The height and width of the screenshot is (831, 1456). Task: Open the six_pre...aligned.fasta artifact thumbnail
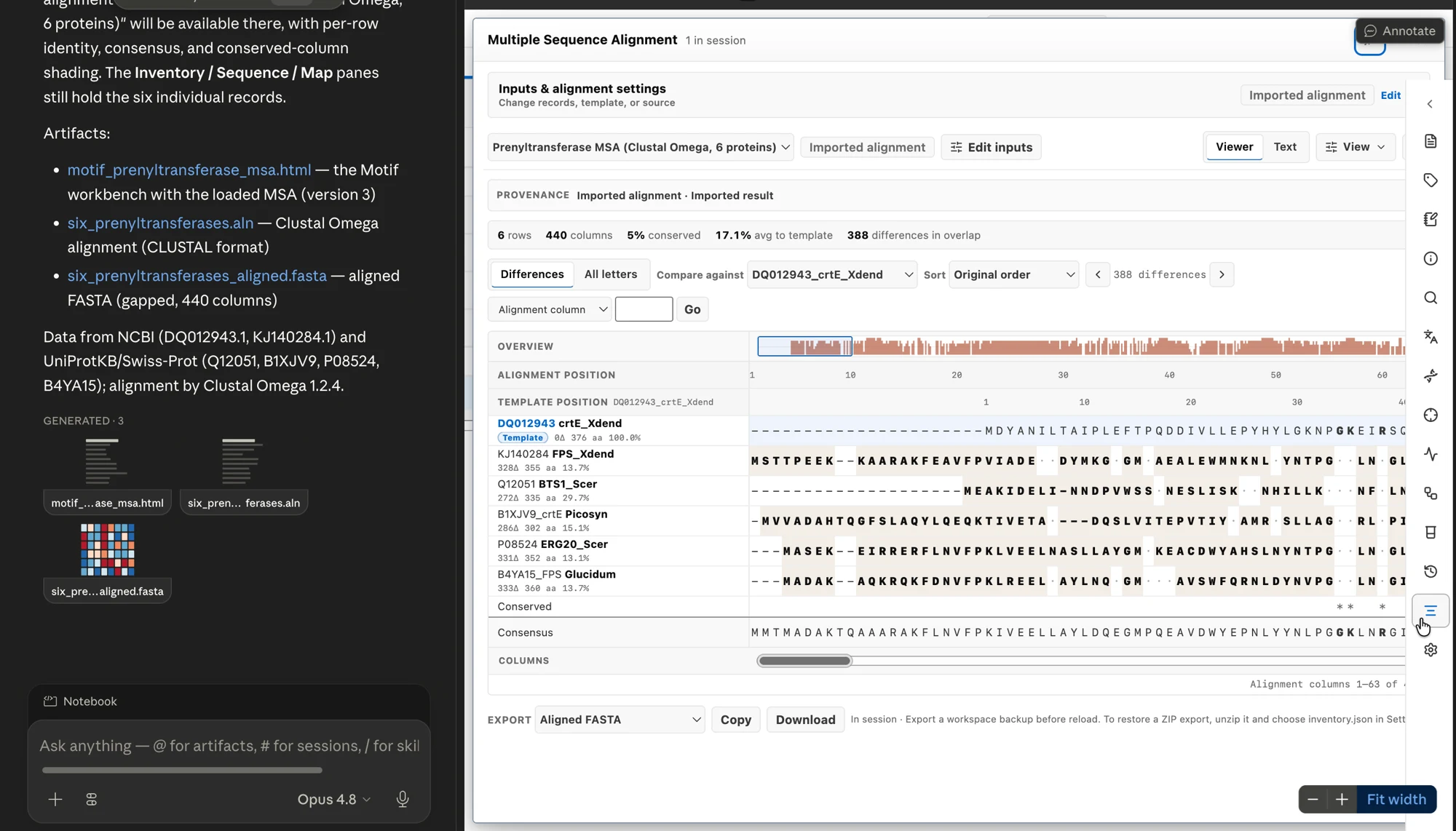point(107,562)
